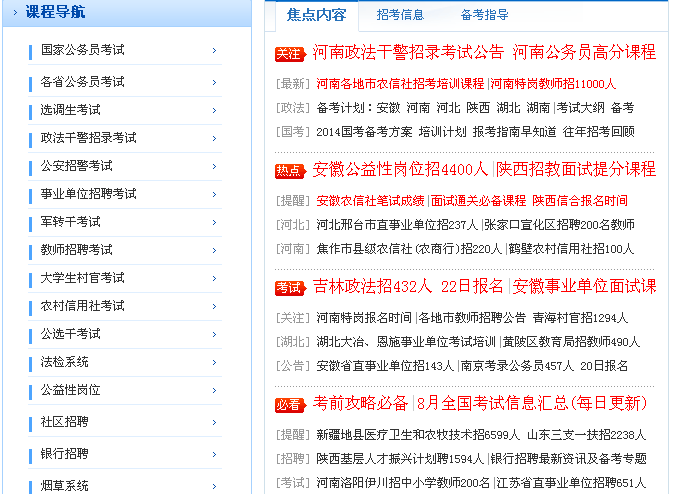
Task: Expand the 法检系统 row arrow
Action: [214, 363]
